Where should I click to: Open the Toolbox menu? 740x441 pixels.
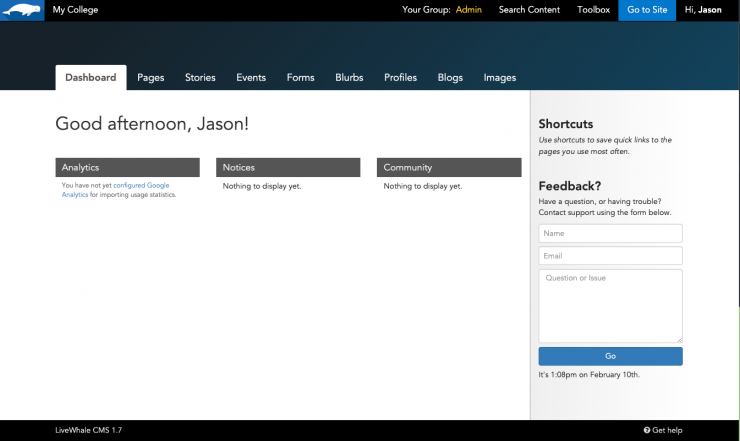coord(593,10)
